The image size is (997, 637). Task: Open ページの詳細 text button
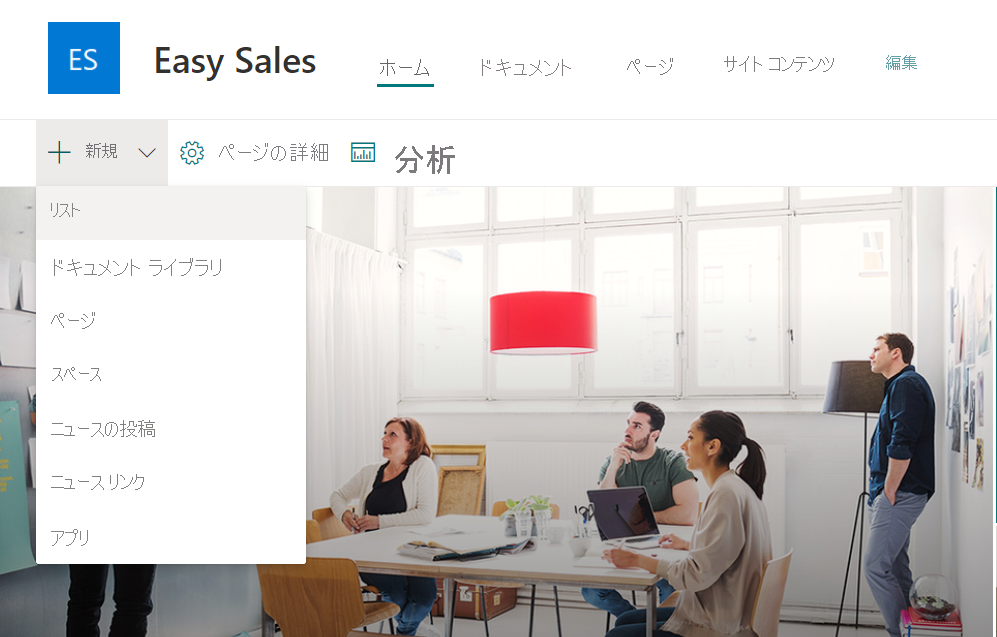click(x=273, y=153)
